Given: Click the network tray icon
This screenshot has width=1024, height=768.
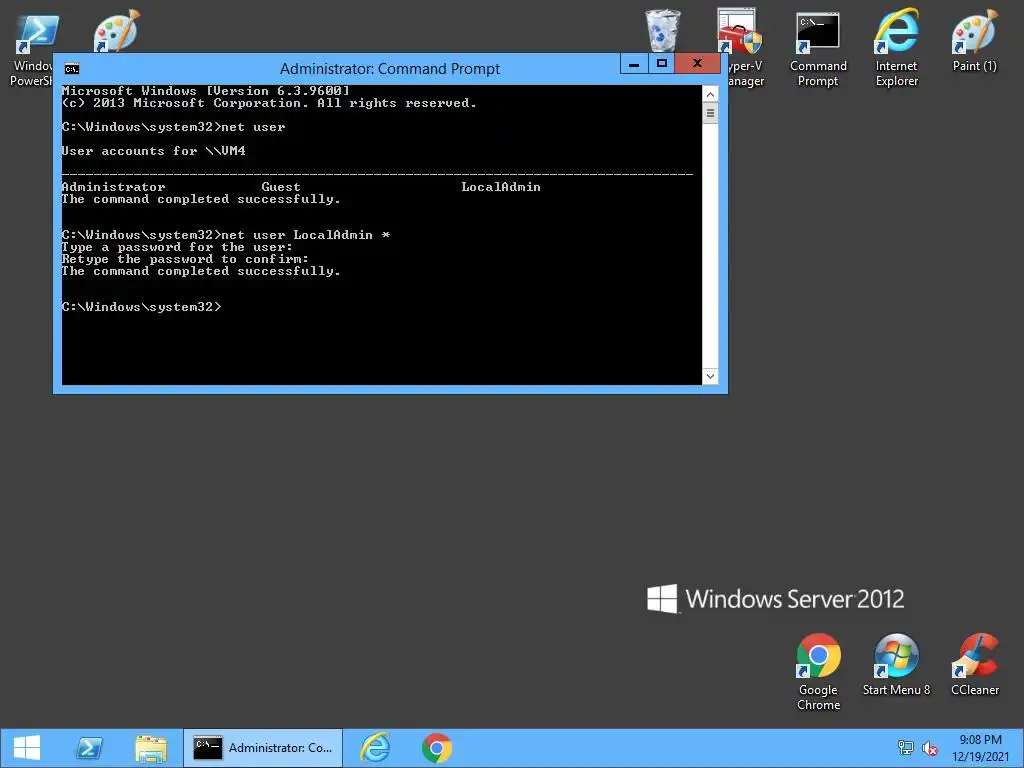Looking at the screenshot, I should click(x=906, y=748).
